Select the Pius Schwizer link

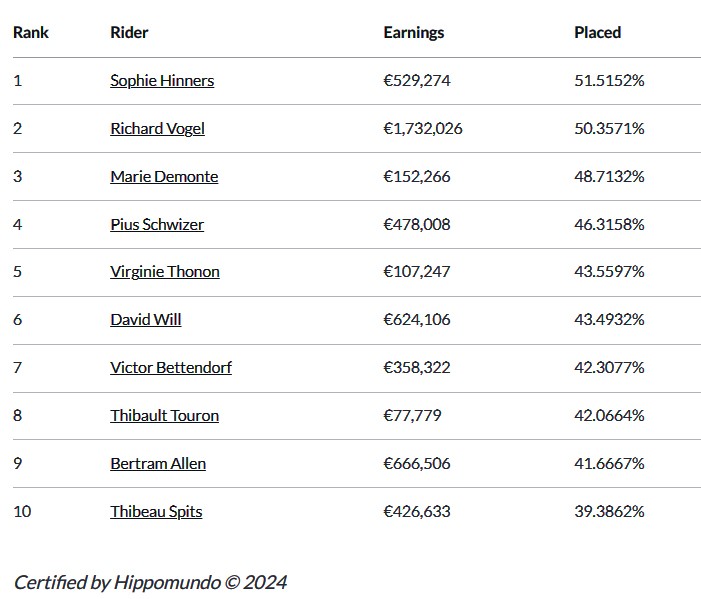[x=157, y=225]
